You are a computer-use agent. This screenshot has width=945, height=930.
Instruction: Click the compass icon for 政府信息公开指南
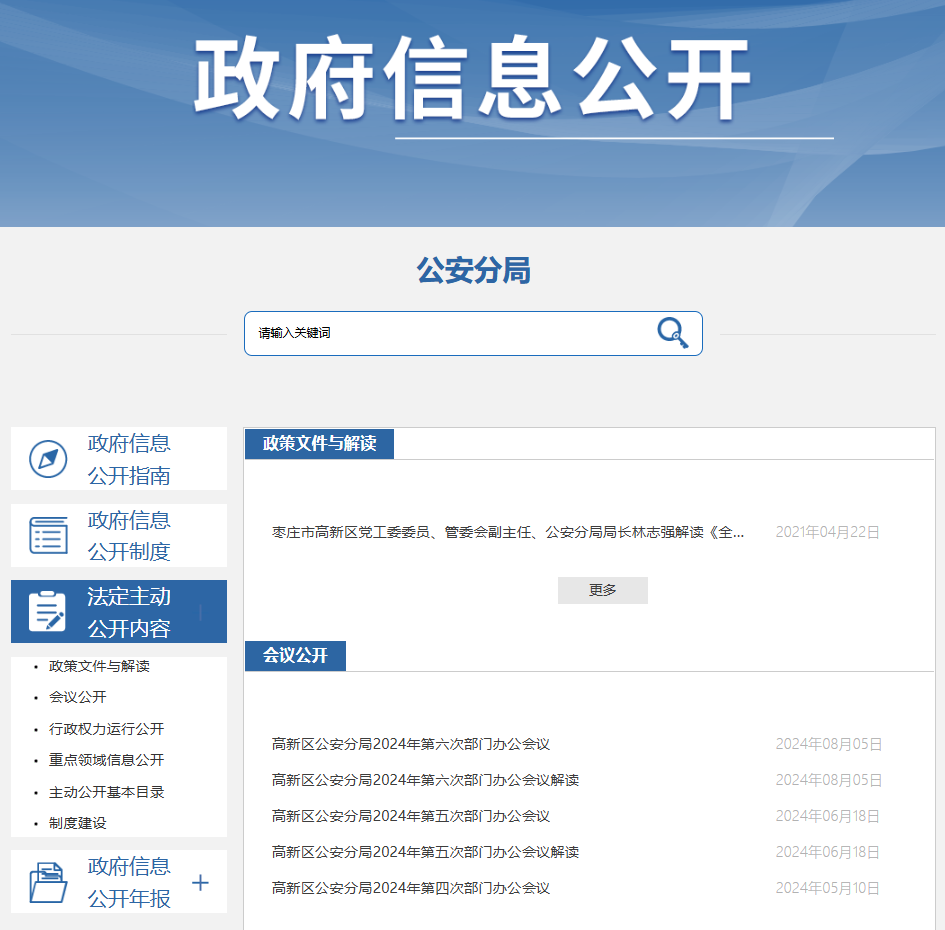48,459
